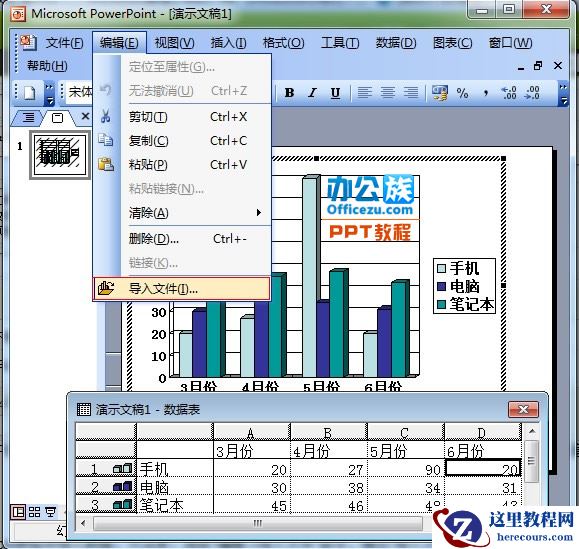This screenshot has width=579, height=549.
Task: Open the 格式(O) menu
Action: pyautogui.click(x=283, y=43)
